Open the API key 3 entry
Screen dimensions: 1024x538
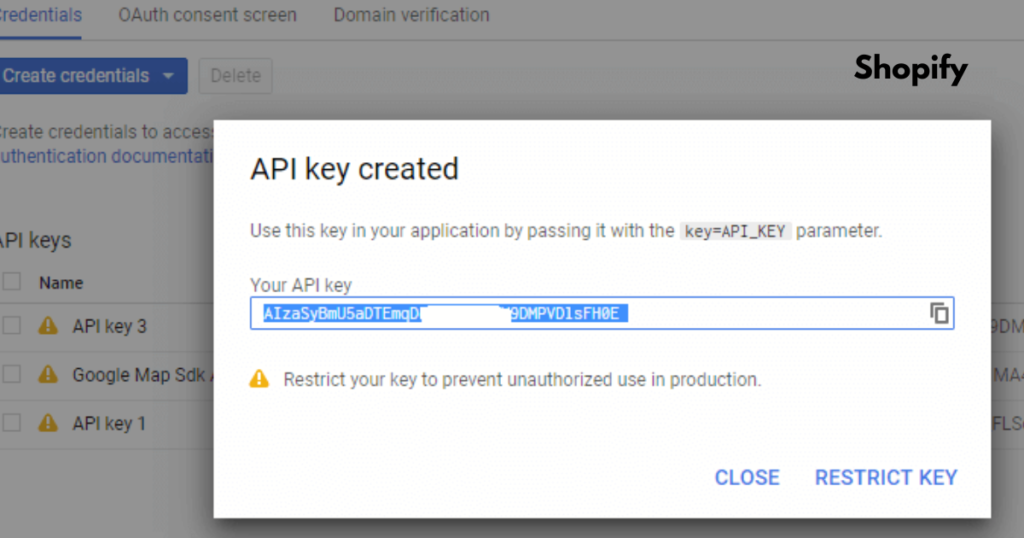[109, 326]
